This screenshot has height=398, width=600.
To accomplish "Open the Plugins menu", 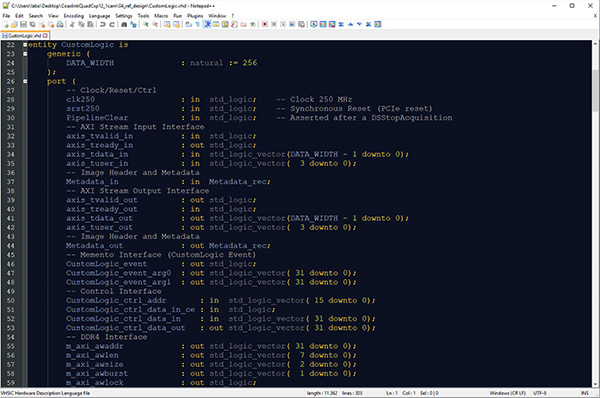I will click(x=195, y=16).
